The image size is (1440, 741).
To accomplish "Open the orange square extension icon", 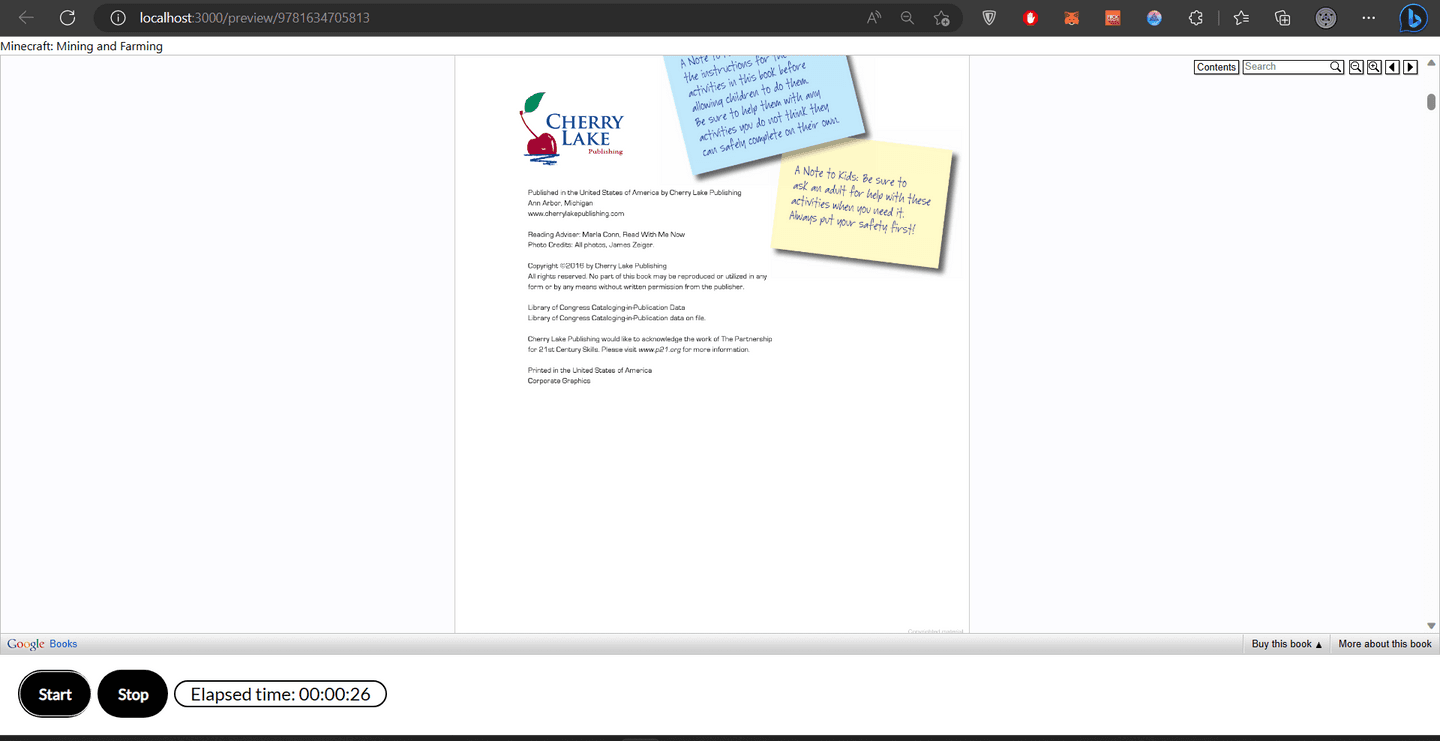I will pos(1113,18).
